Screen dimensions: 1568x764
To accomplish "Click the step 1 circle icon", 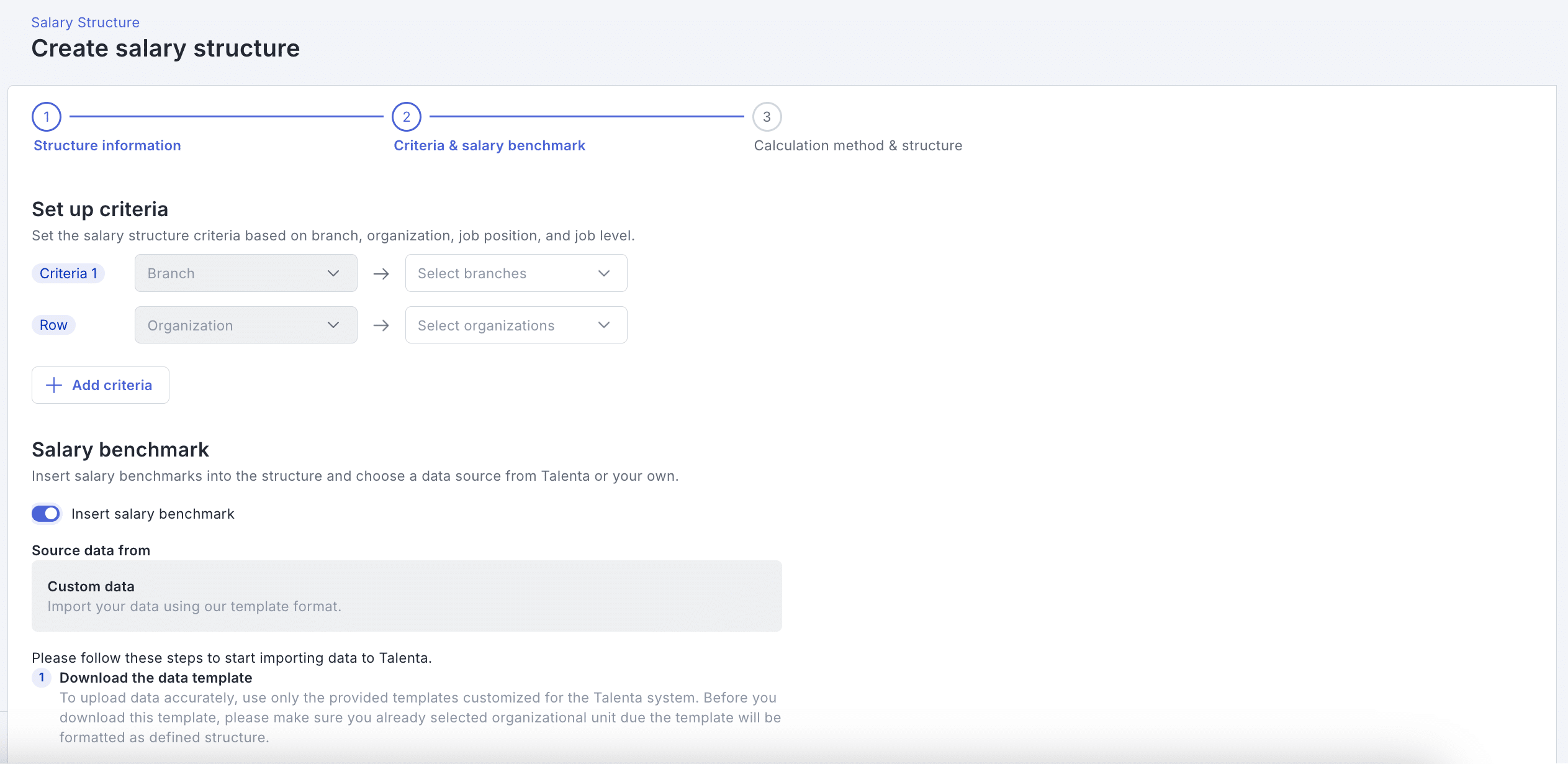I will click(47, 117).
